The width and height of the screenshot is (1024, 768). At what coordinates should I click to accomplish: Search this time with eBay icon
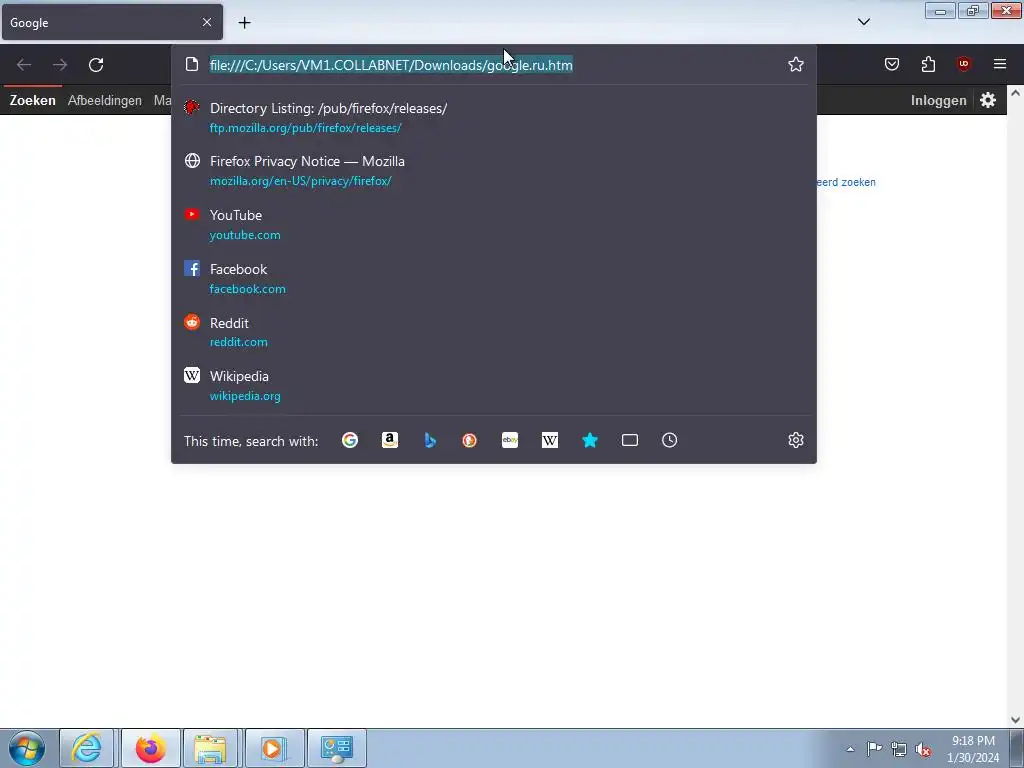point(510,440)
